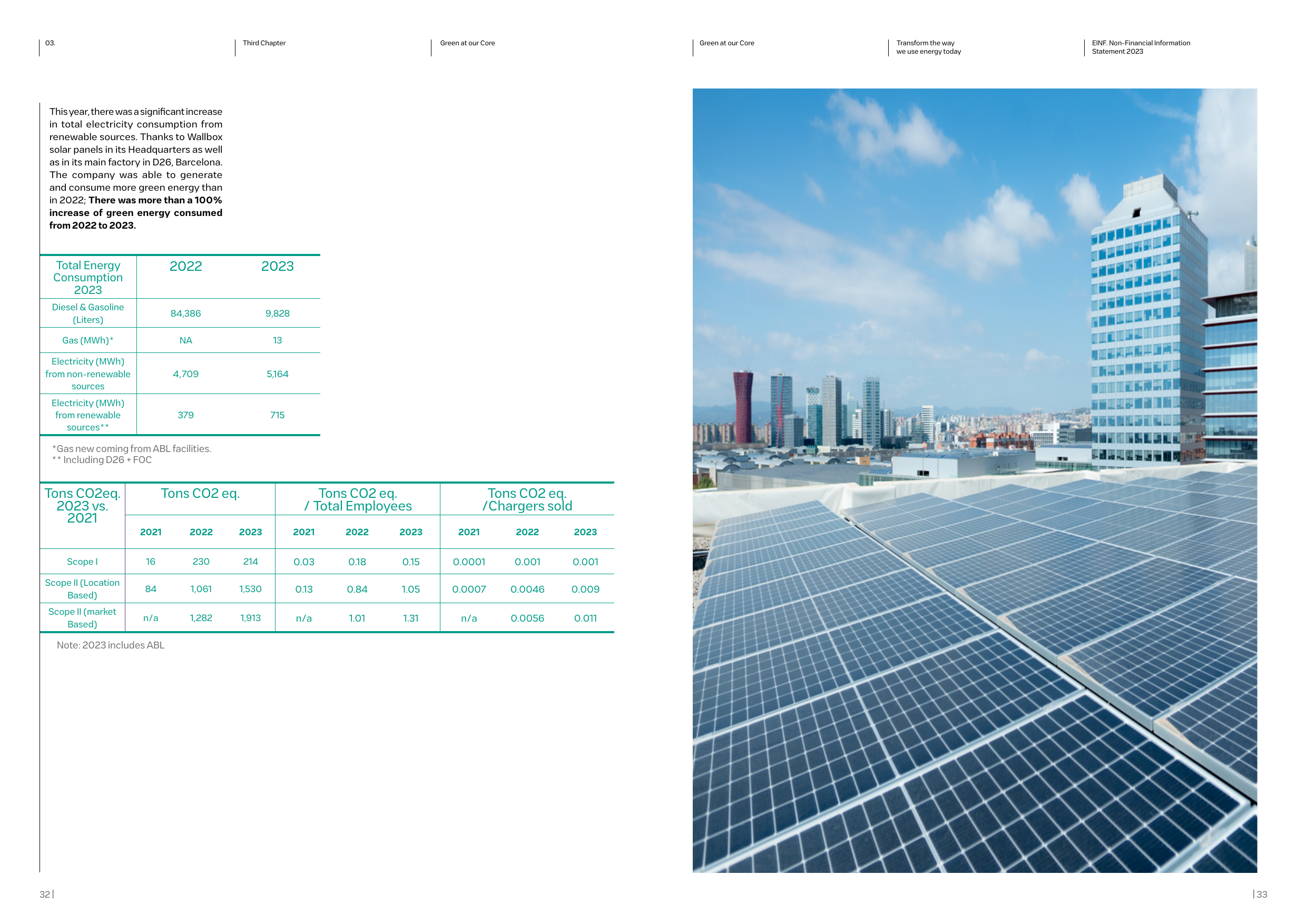Click Scope II market-based 2022 value 1,282
1307x924 pixels.
[x=201, y=618]
